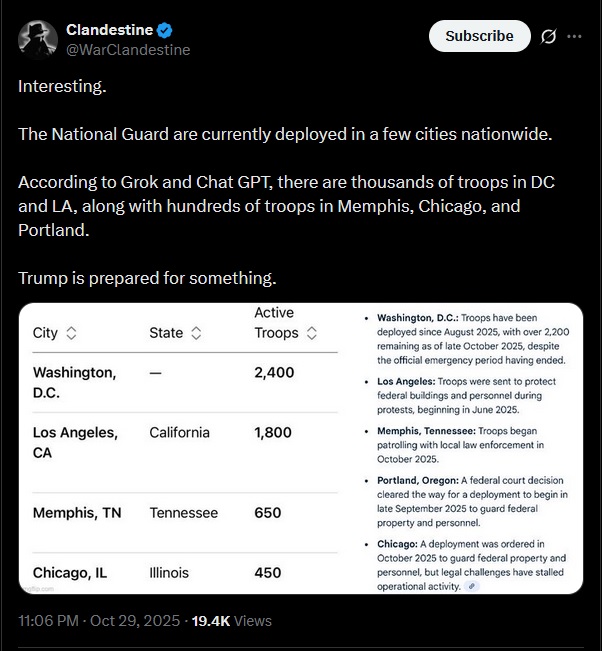Click the Clandestine display name
The width and height of the screenshot is (602, 651).
[109, 30]
